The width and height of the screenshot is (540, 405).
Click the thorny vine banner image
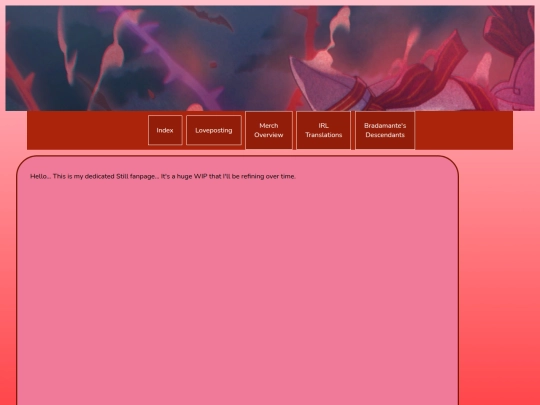tap(270, 58)
